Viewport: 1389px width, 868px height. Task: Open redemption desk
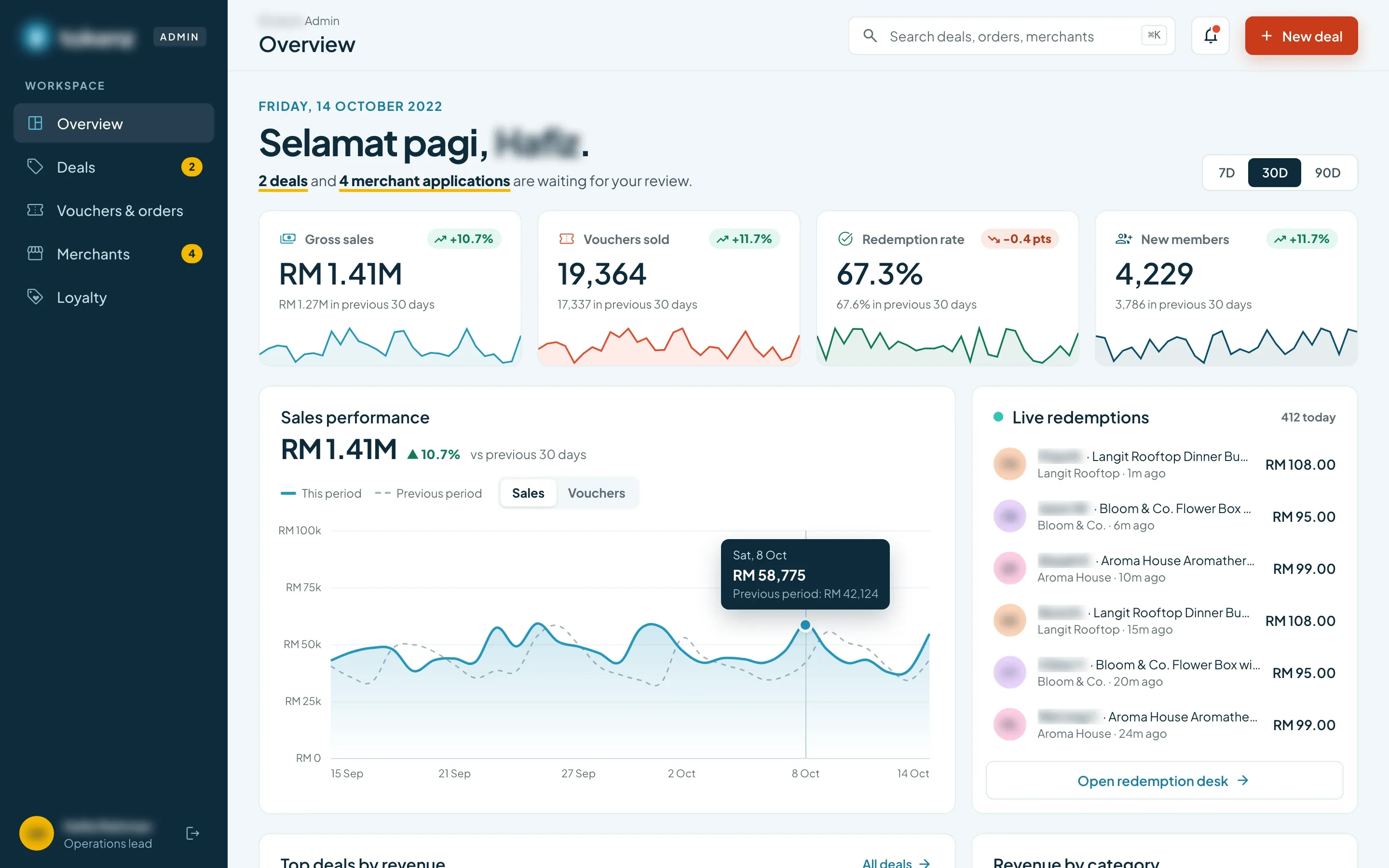point(1164,781)
